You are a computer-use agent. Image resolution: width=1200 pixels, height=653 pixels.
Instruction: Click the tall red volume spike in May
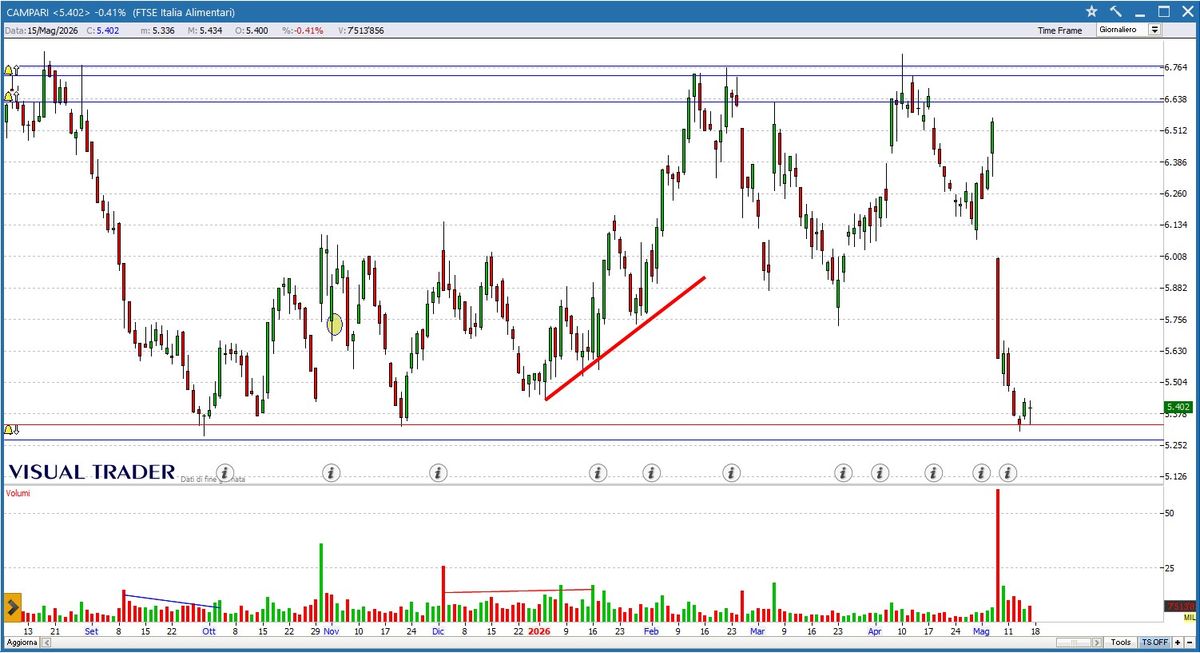(x=997, y=555)
